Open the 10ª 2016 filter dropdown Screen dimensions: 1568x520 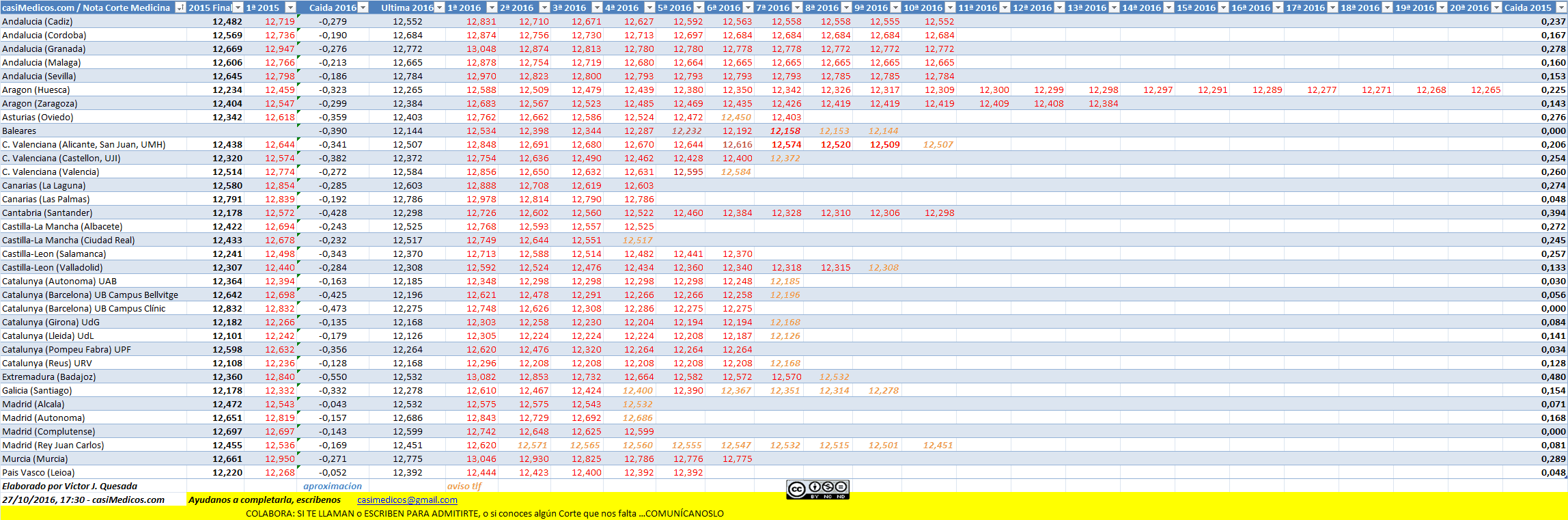tap(950, 8)
